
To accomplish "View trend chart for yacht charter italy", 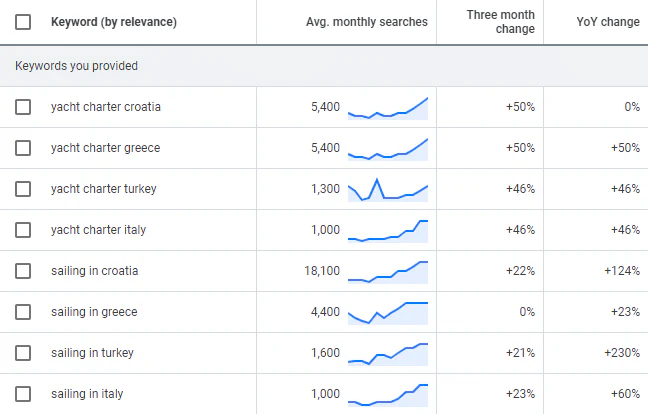I will [388, 231].
